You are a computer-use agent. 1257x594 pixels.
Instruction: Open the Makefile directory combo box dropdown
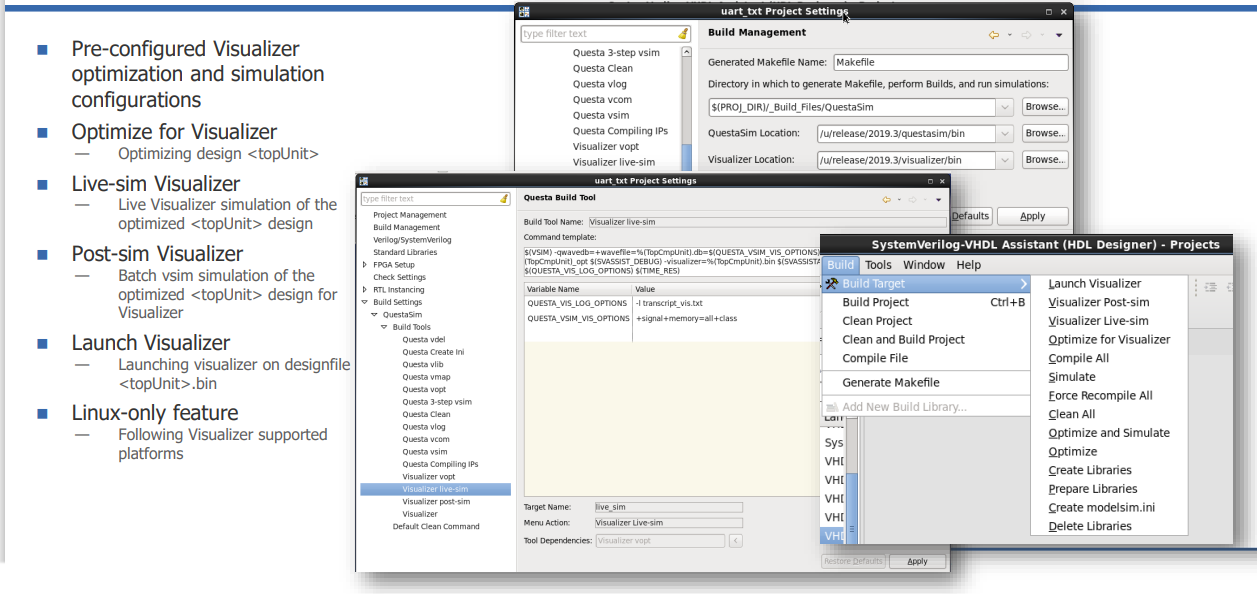(1005, 107)
